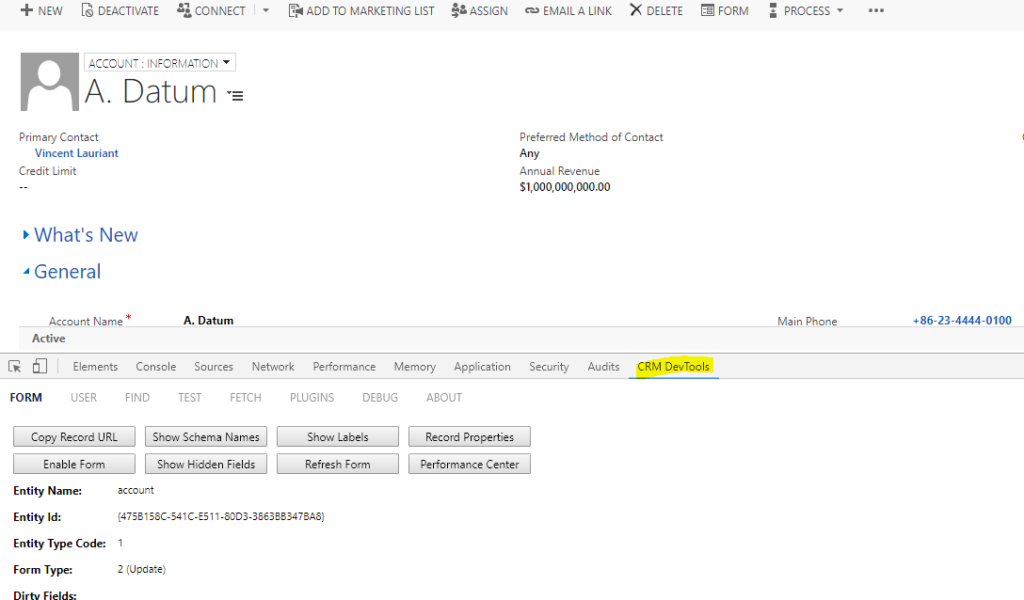Select the FETCH sub-tab
This screenshot has width=1024, height=600.
point(246,398)
